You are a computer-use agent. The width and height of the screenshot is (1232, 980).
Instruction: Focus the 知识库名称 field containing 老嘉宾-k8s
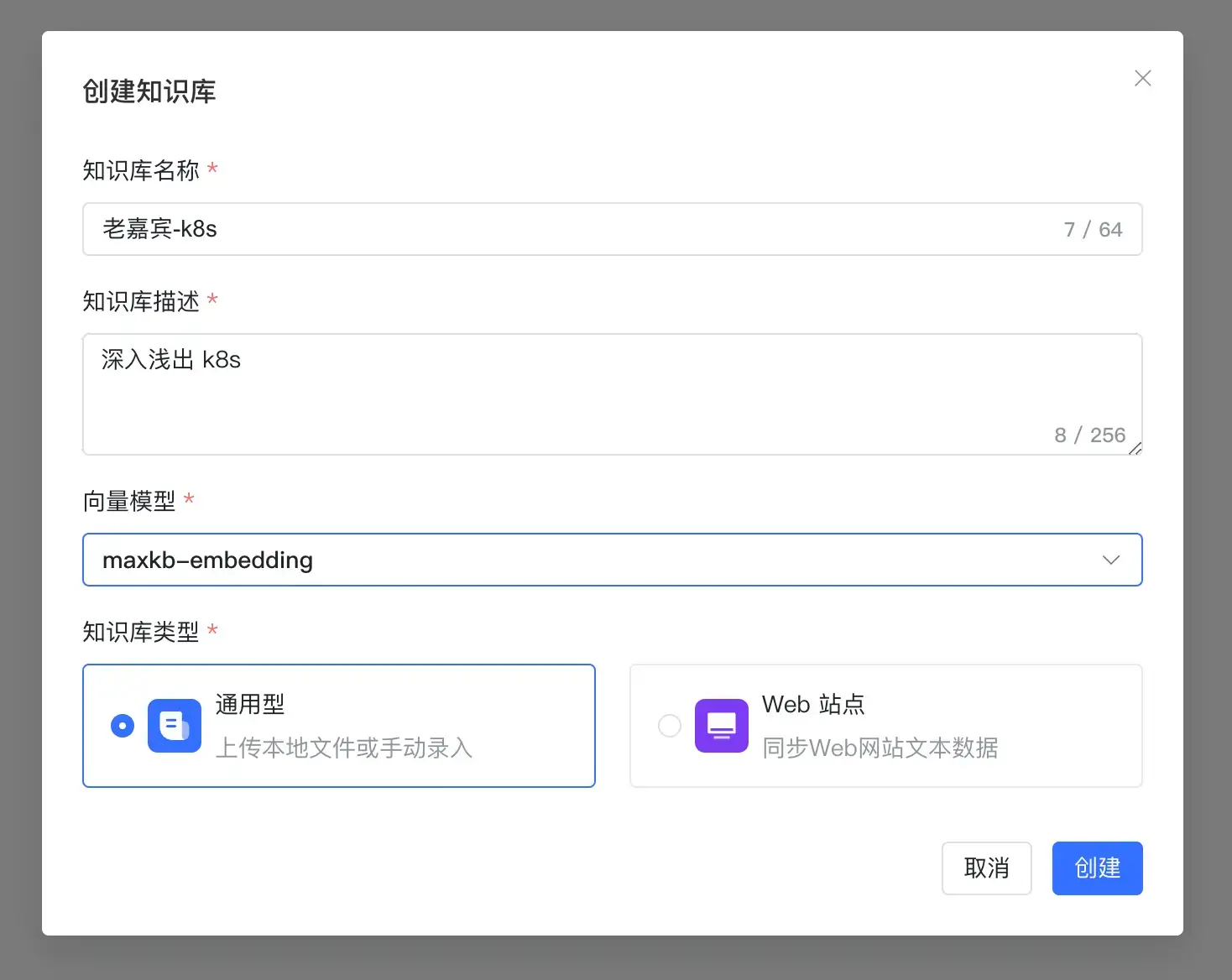click(x=613, y=229)
